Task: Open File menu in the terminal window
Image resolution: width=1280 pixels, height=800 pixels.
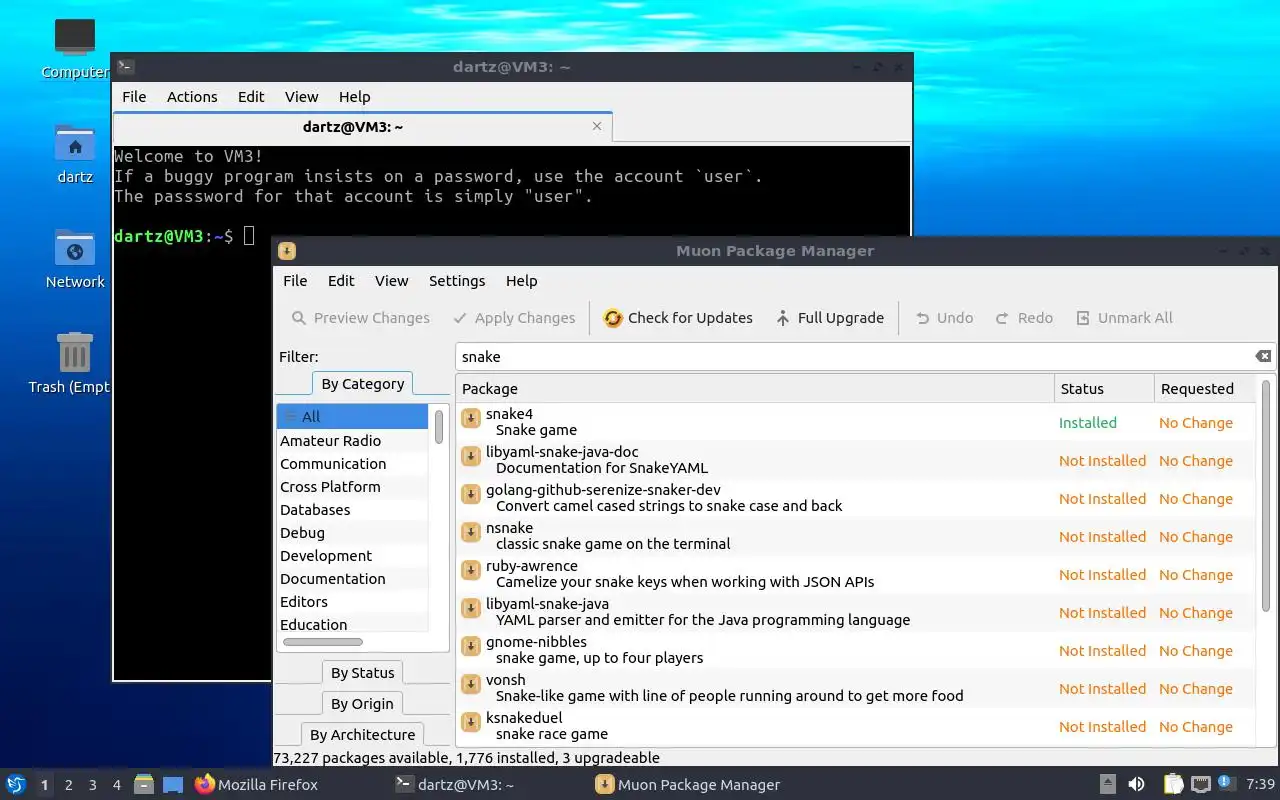Action: (134, 97)
